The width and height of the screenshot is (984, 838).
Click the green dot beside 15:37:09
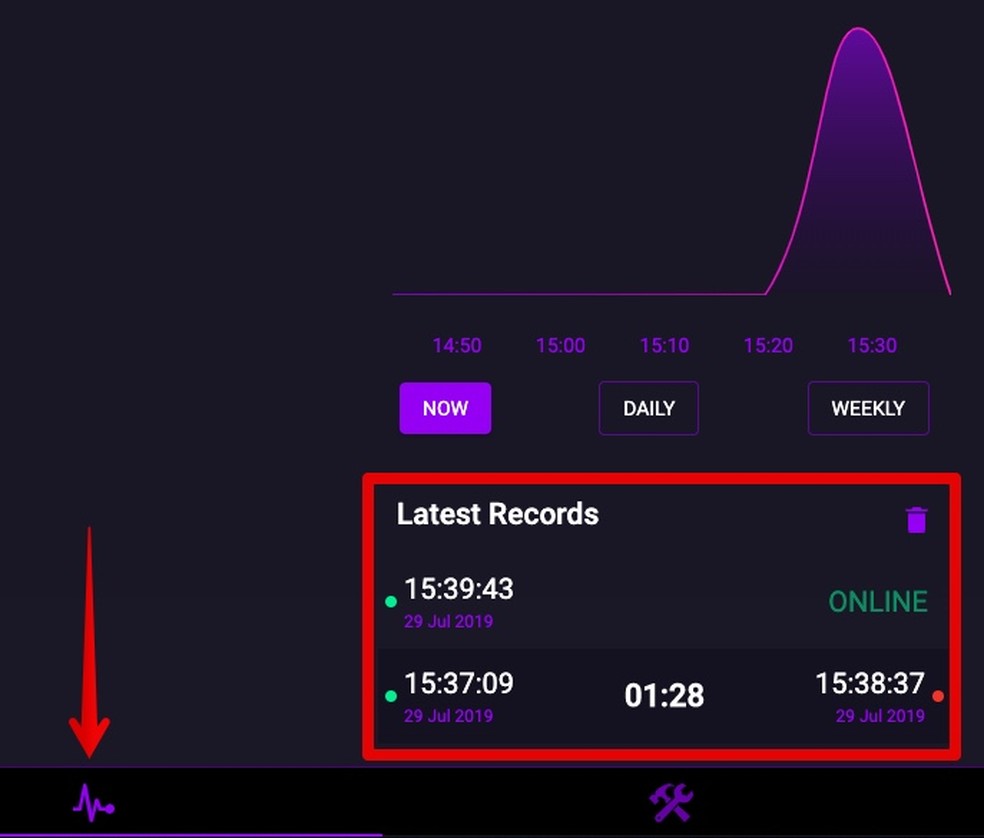point(391,696)
